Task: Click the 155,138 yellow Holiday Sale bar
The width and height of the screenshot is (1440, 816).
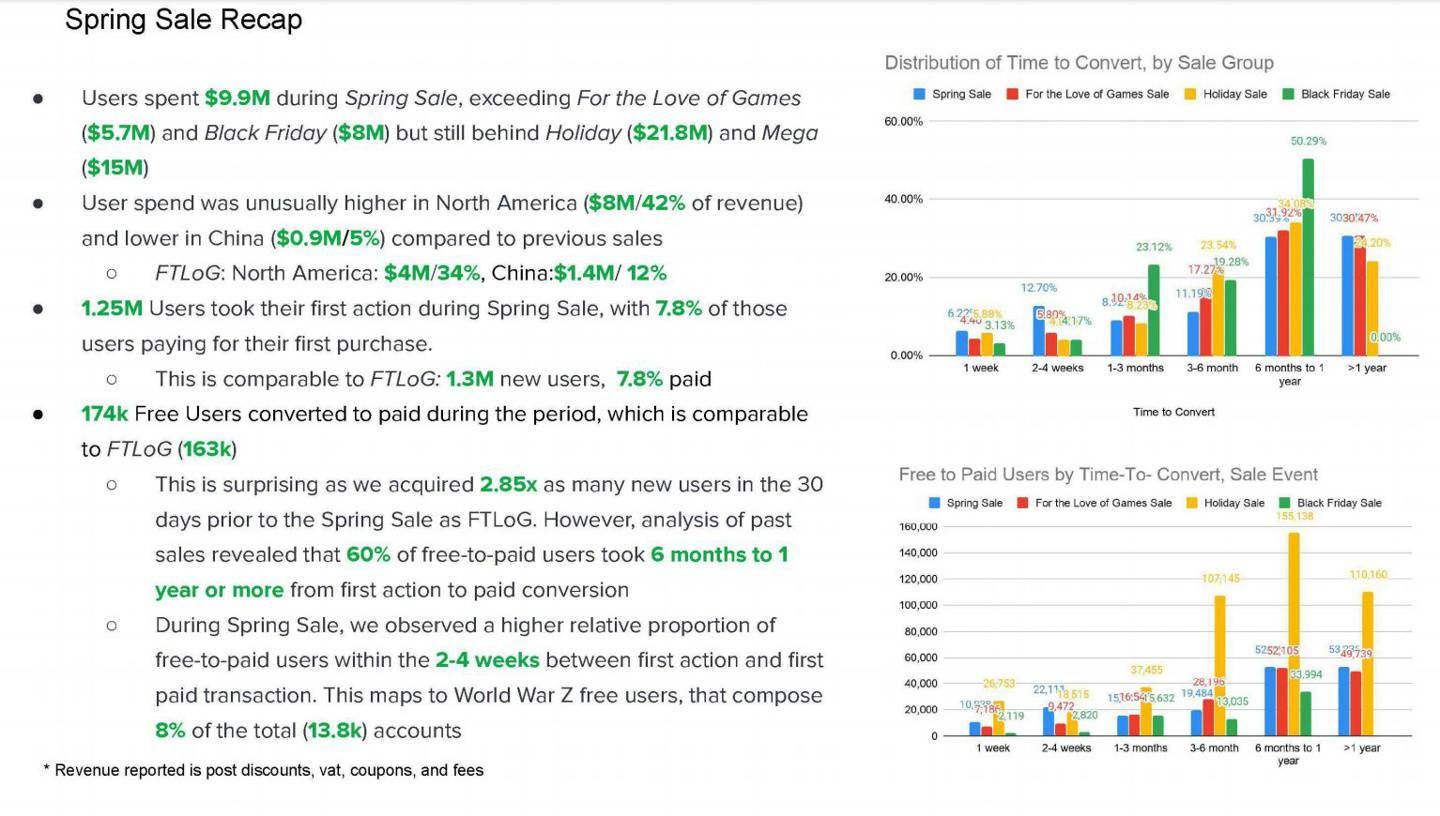Action: click(x=1294, y=634)
